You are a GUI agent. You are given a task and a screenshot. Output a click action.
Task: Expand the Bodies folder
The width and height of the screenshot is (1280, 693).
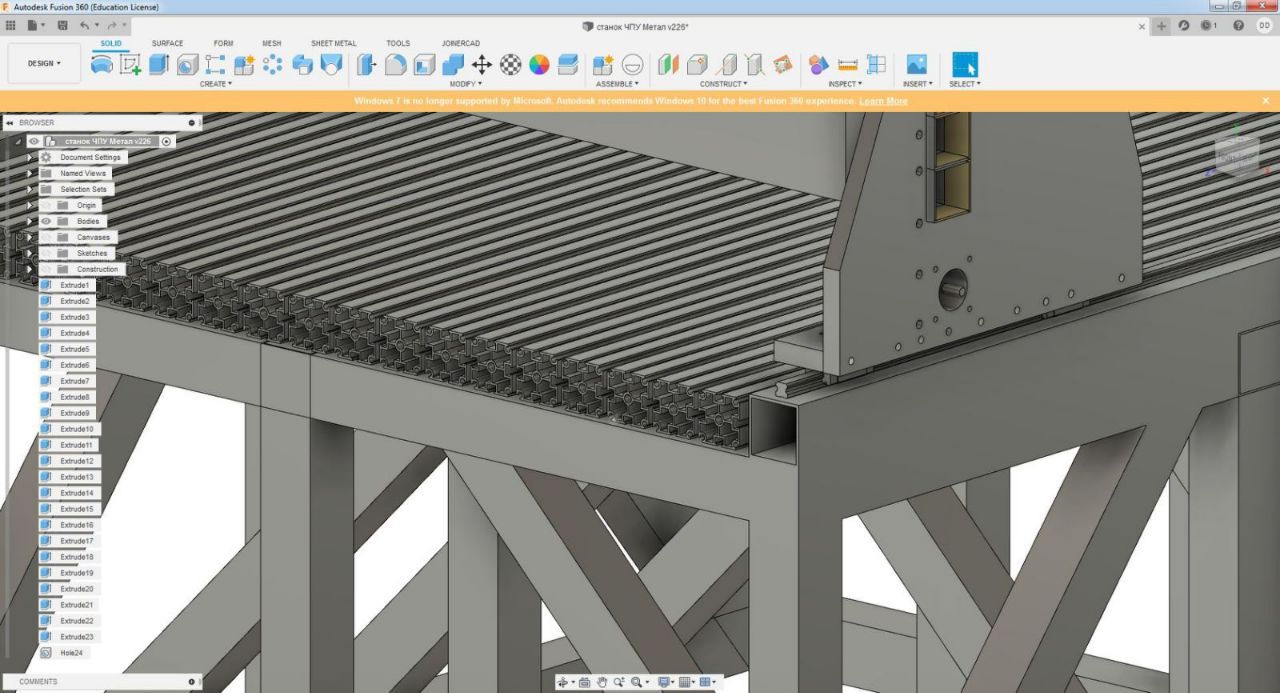[x=29, y=221]
